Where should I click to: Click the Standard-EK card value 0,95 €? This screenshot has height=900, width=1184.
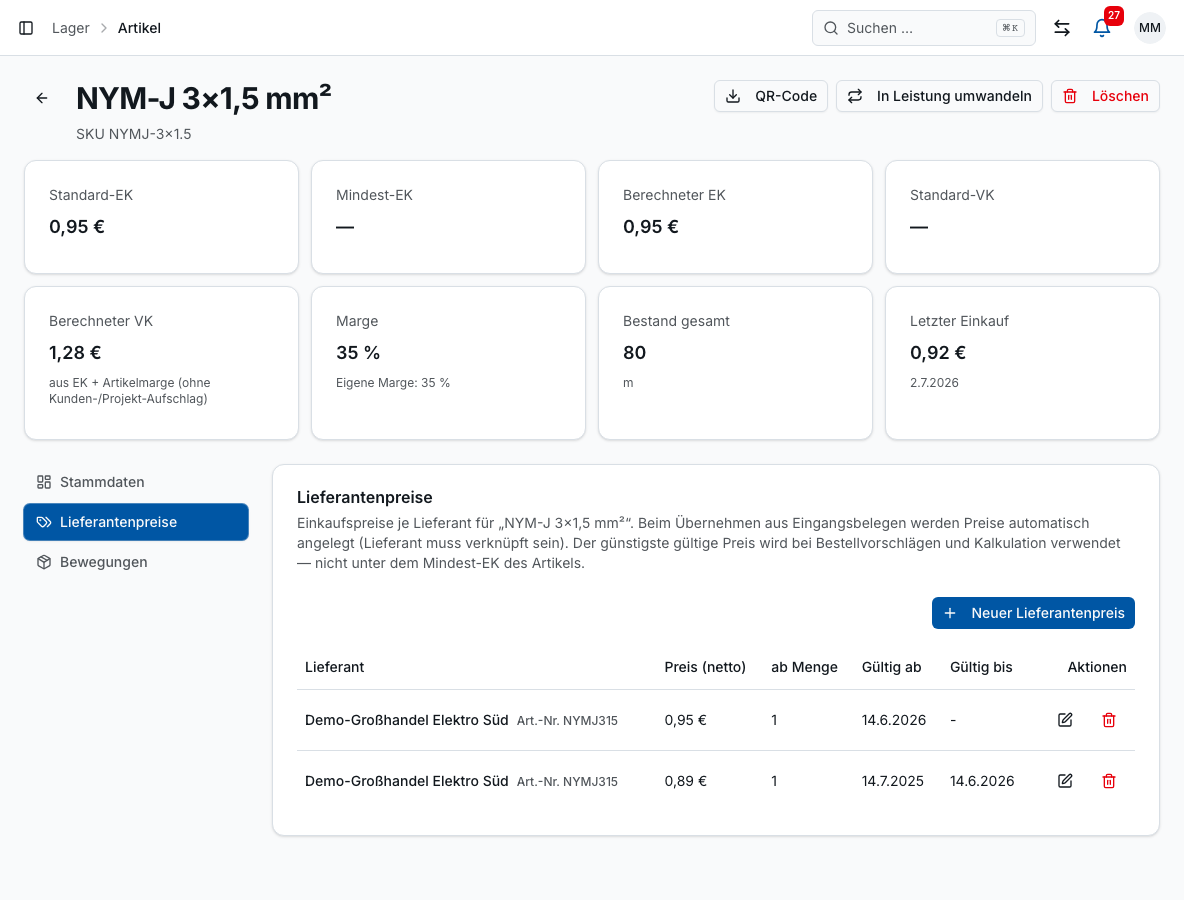pos(77,227)
